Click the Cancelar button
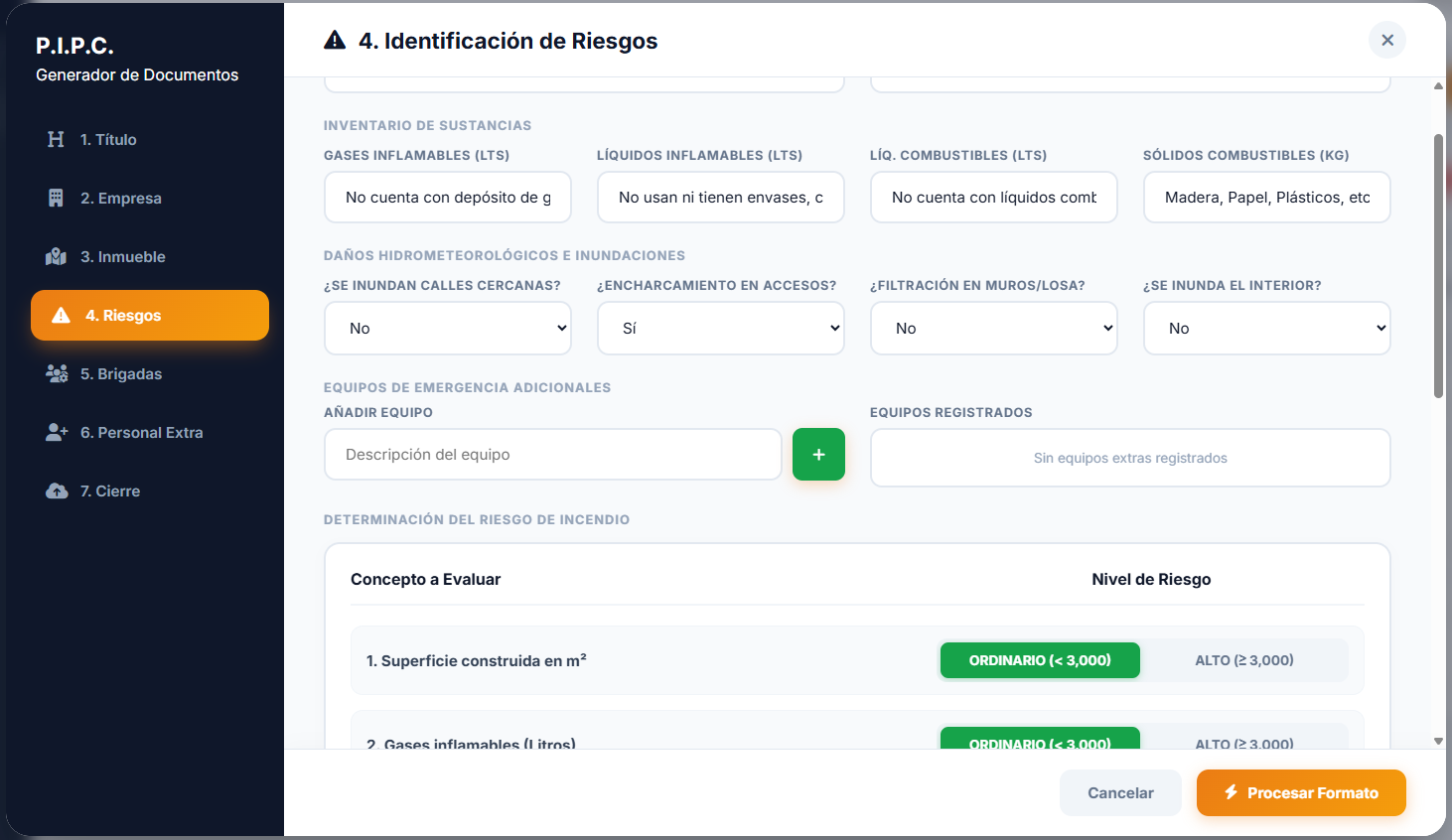 pyautogui.click(x=1120, y=792)
